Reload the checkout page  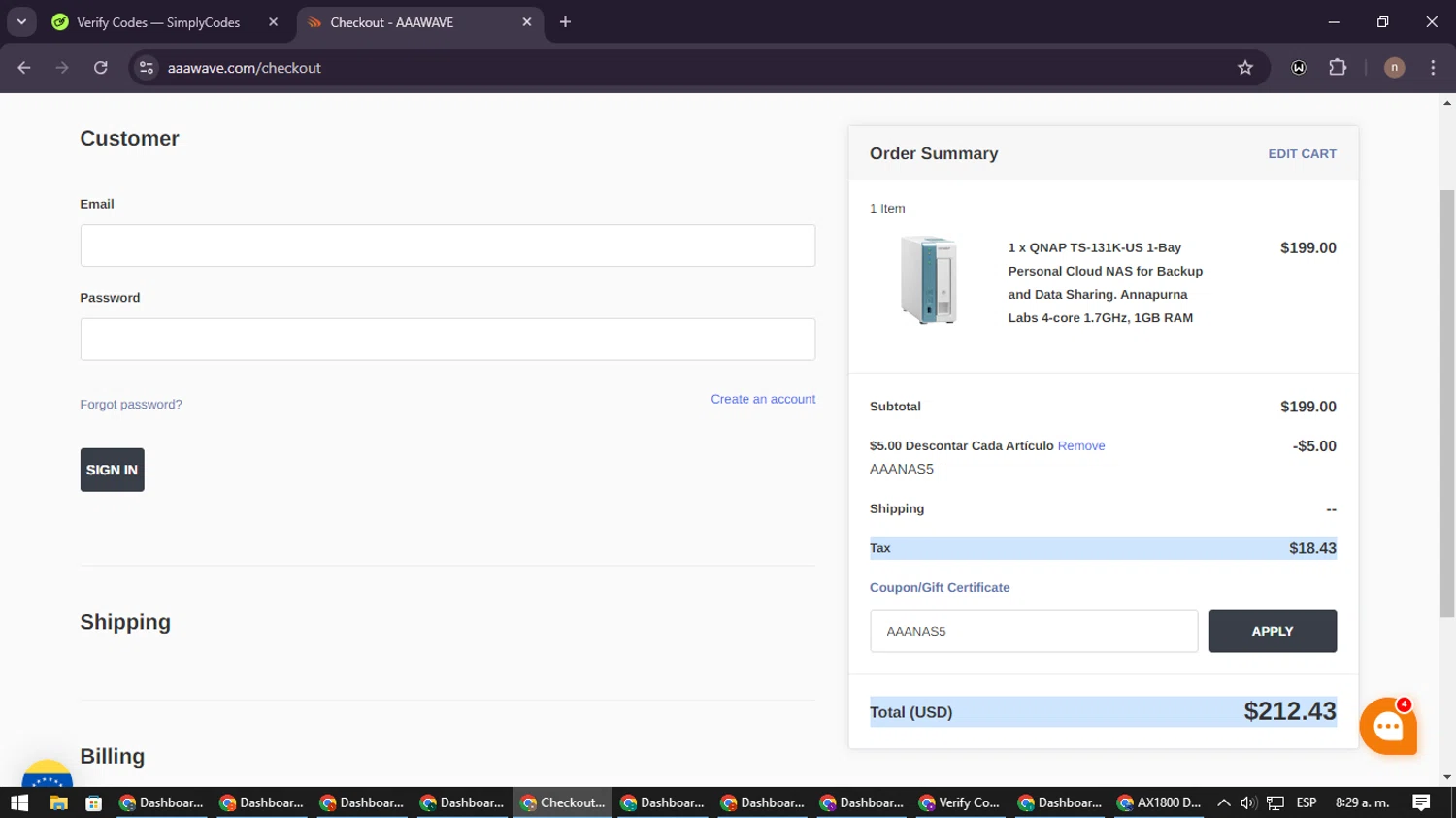point(101,68)
